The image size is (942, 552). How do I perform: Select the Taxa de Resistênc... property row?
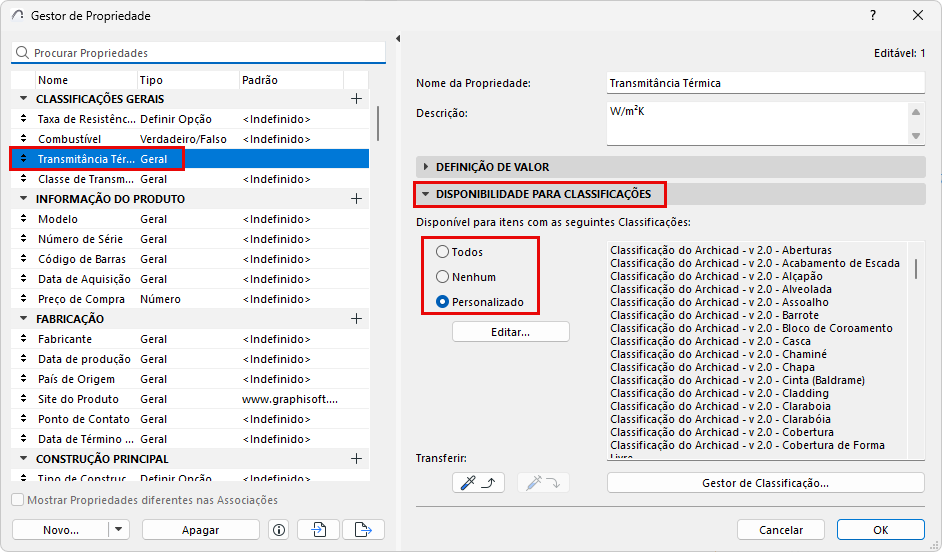point(190,119)
